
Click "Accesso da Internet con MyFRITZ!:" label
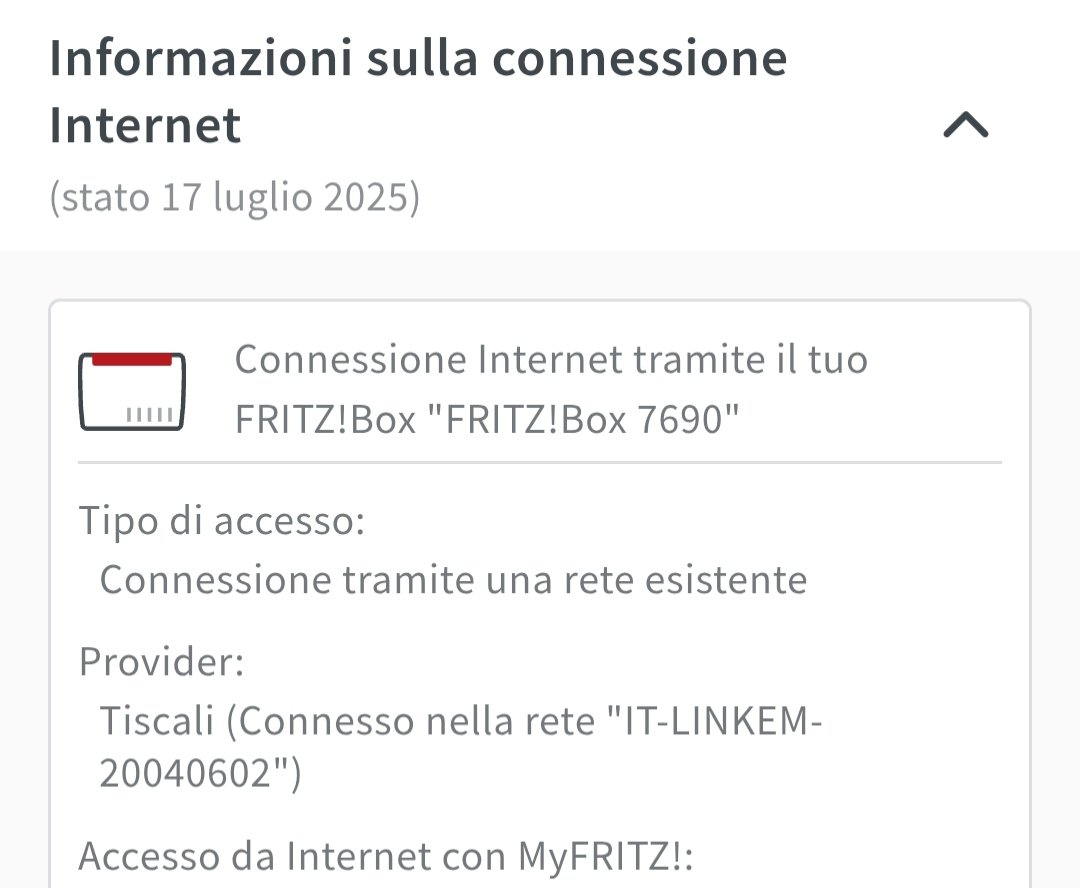click(x=386, y=857)
